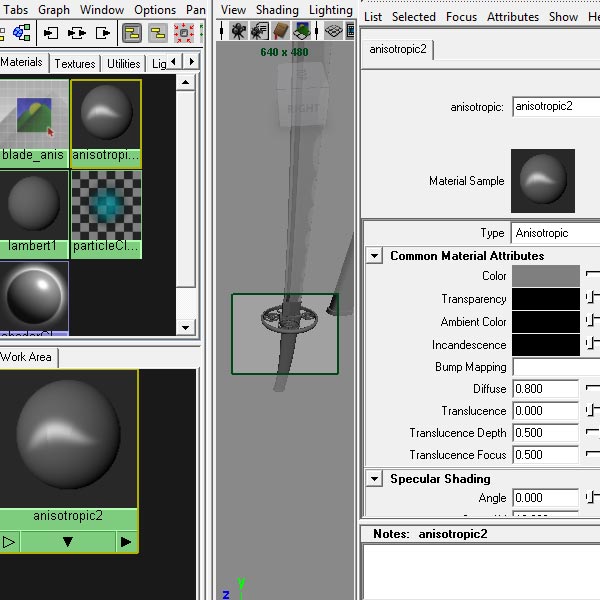Click map button next to Ambient Color
The height and width of the screenshot is (600, 600).
[592, 321]
